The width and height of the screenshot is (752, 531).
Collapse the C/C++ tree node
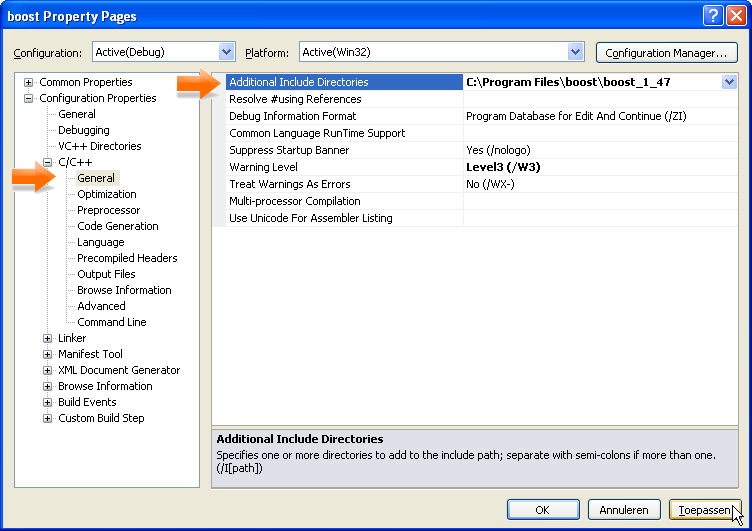[x=47, y=162]
